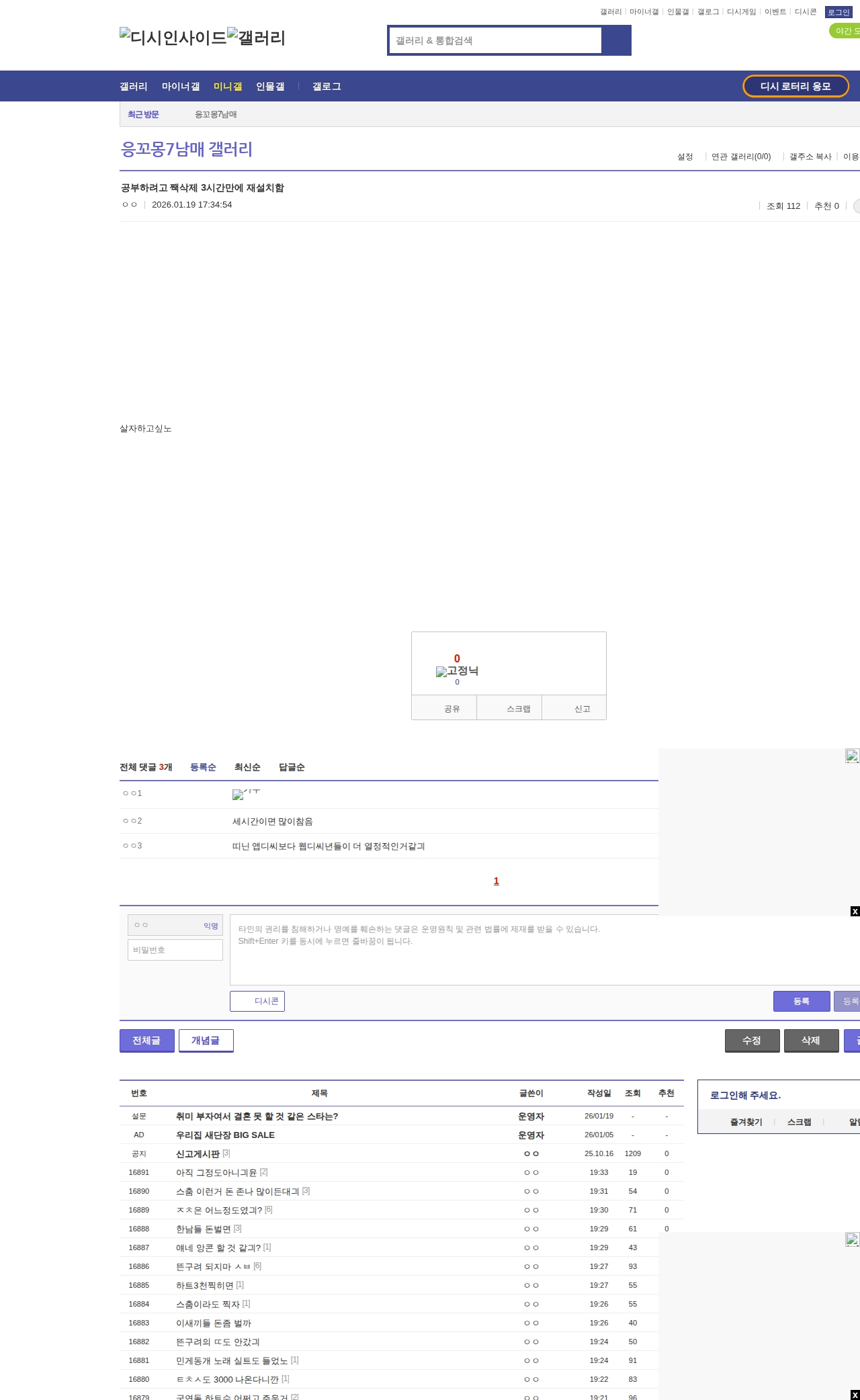The height and width of the screenshot is (1400, 860).
Task: Click the 비밀번호 password field
Action: tap(175, 950)
